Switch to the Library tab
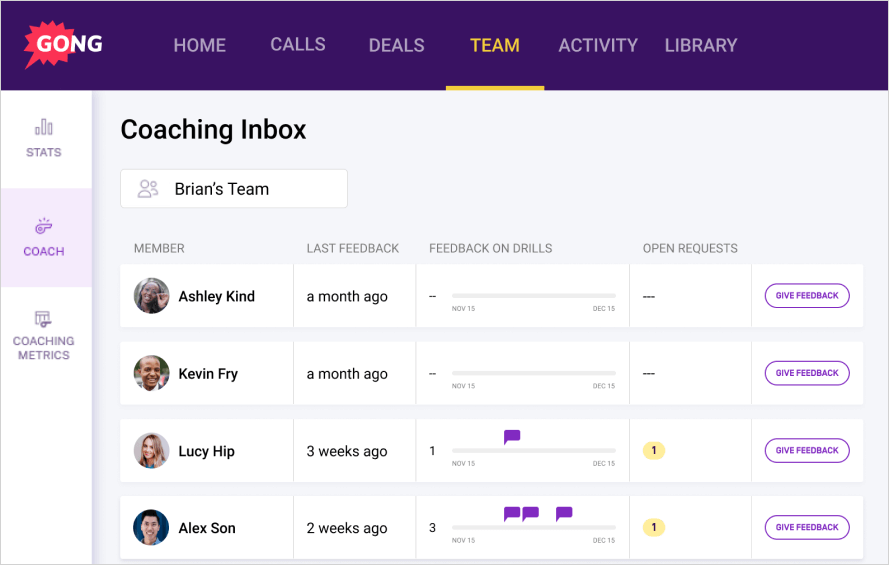Viewport: 889px width, 565px height. (701, 45)
